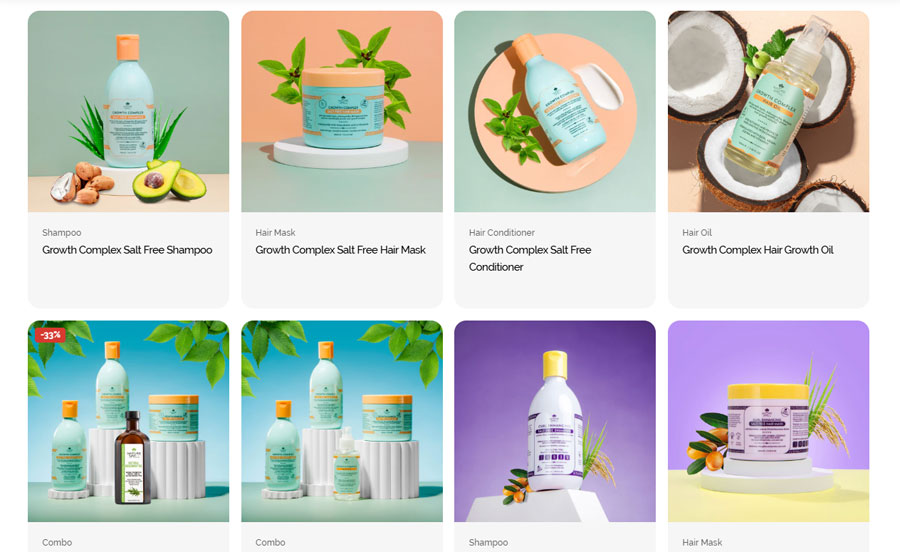Open the second combo set product image
Viewport: 900px width, 552px height.
[x=342, y=421]
